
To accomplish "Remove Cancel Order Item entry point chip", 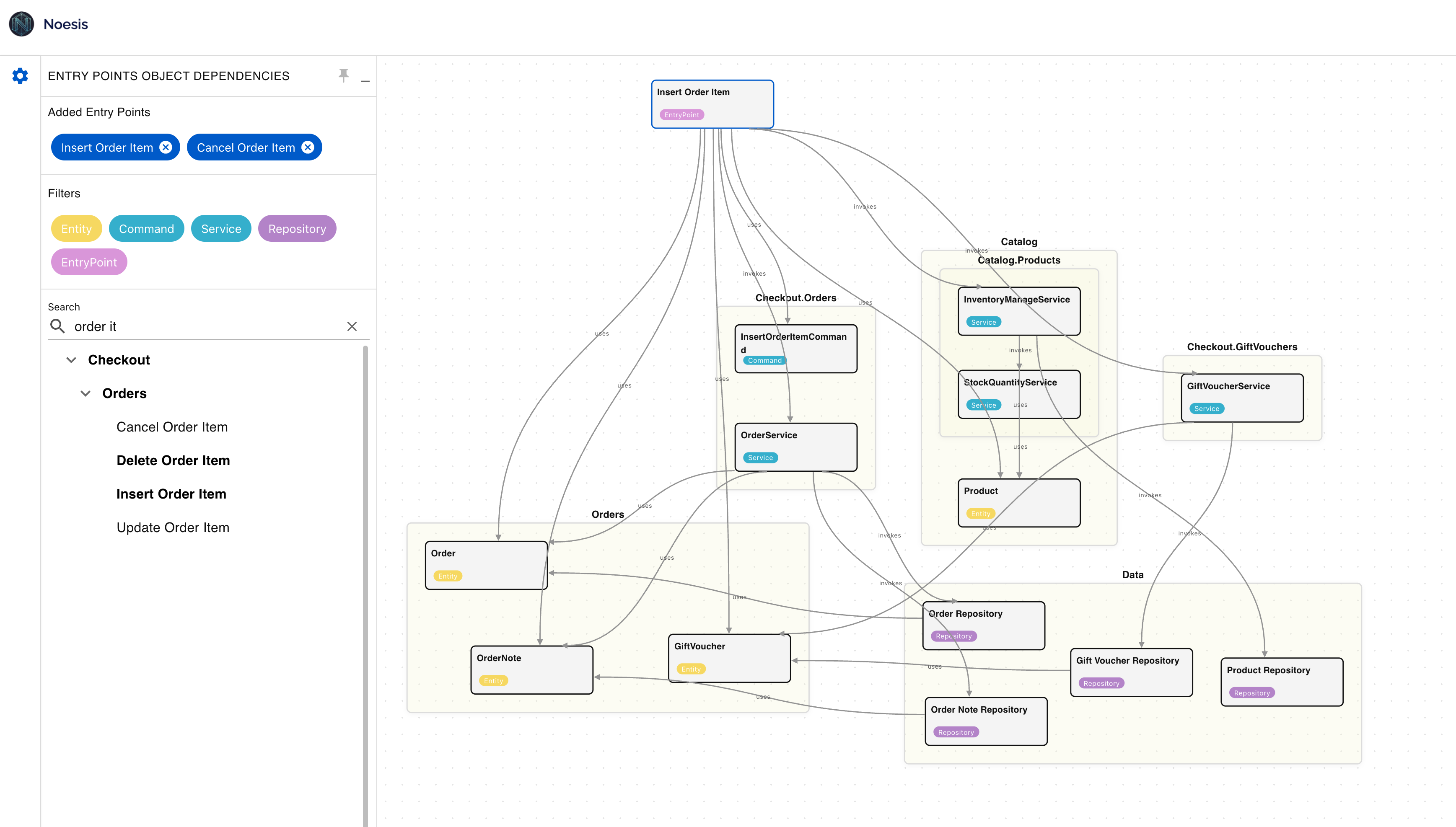I will pyautogui.click(x=308, y=147).
